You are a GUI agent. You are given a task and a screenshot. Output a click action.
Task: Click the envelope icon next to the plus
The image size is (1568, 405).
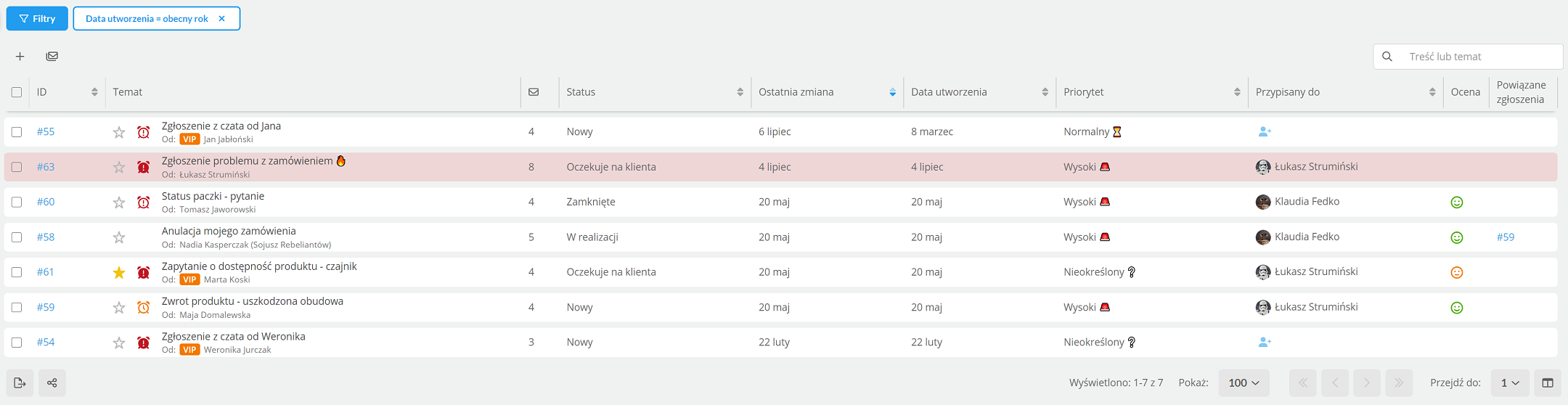[x=52, y=56]
